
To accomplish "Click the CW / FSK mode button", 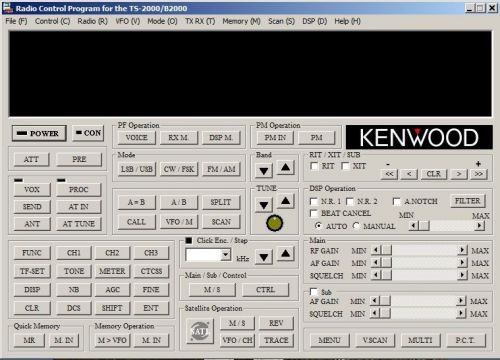I will pyautogui.click(x=179, y=169).
